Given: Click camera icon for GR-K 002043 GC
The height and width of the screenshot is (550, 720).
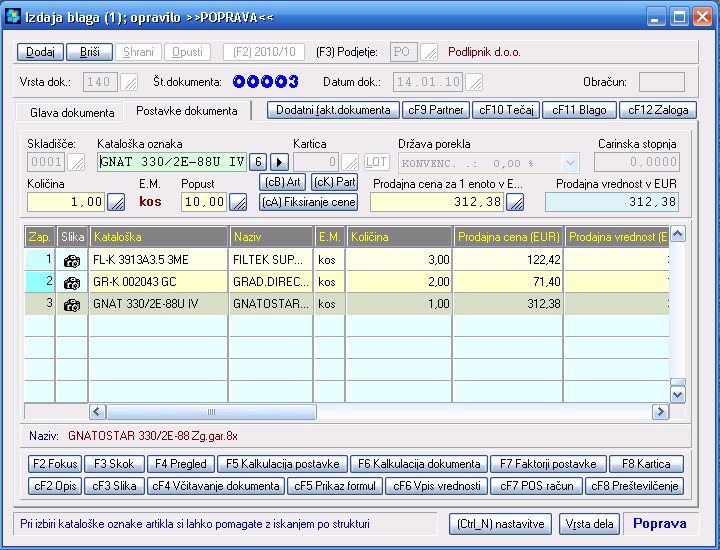Looking at the screenshot, I should point(72,282).
